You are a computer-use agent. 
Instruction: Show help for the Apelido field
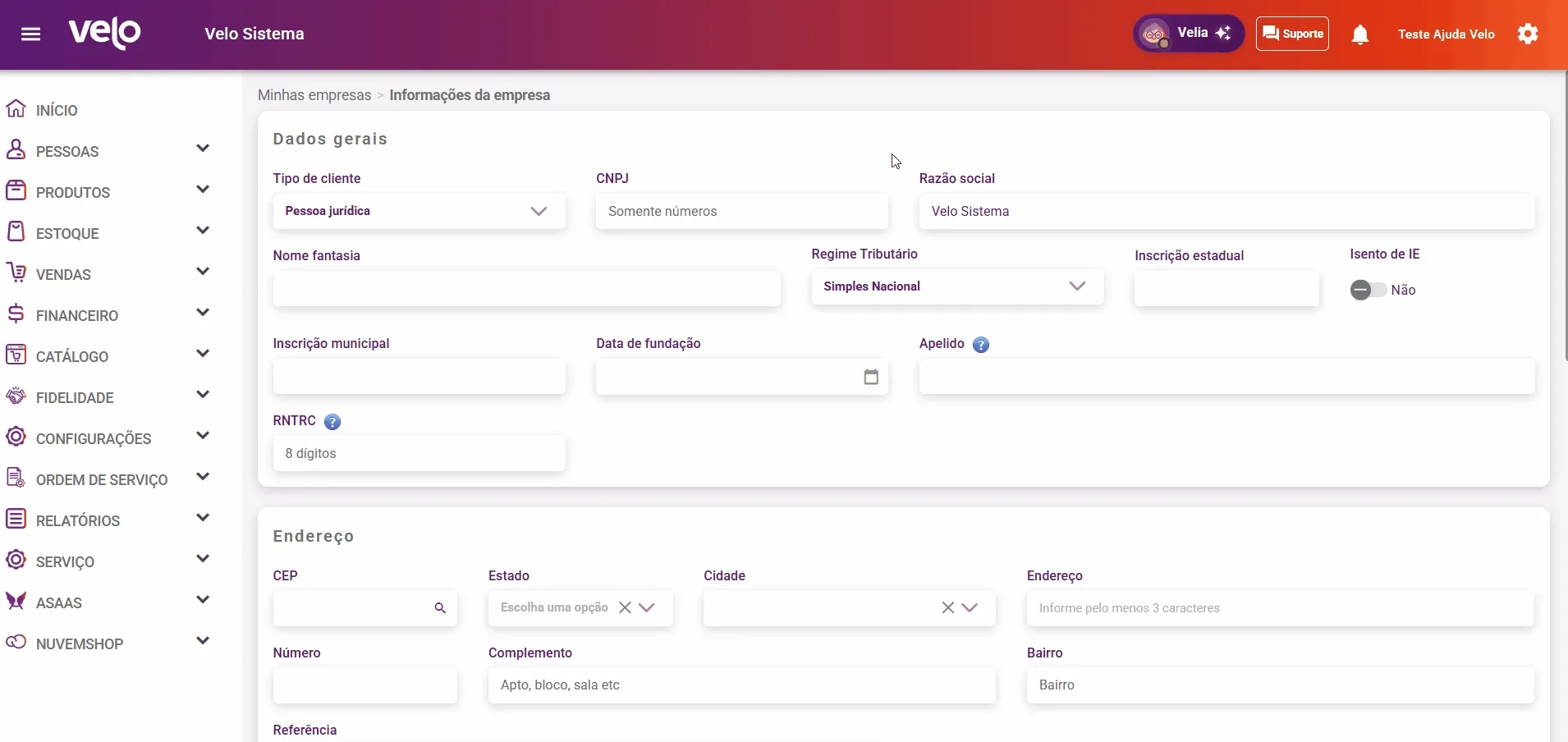click(x=981, y=345)
